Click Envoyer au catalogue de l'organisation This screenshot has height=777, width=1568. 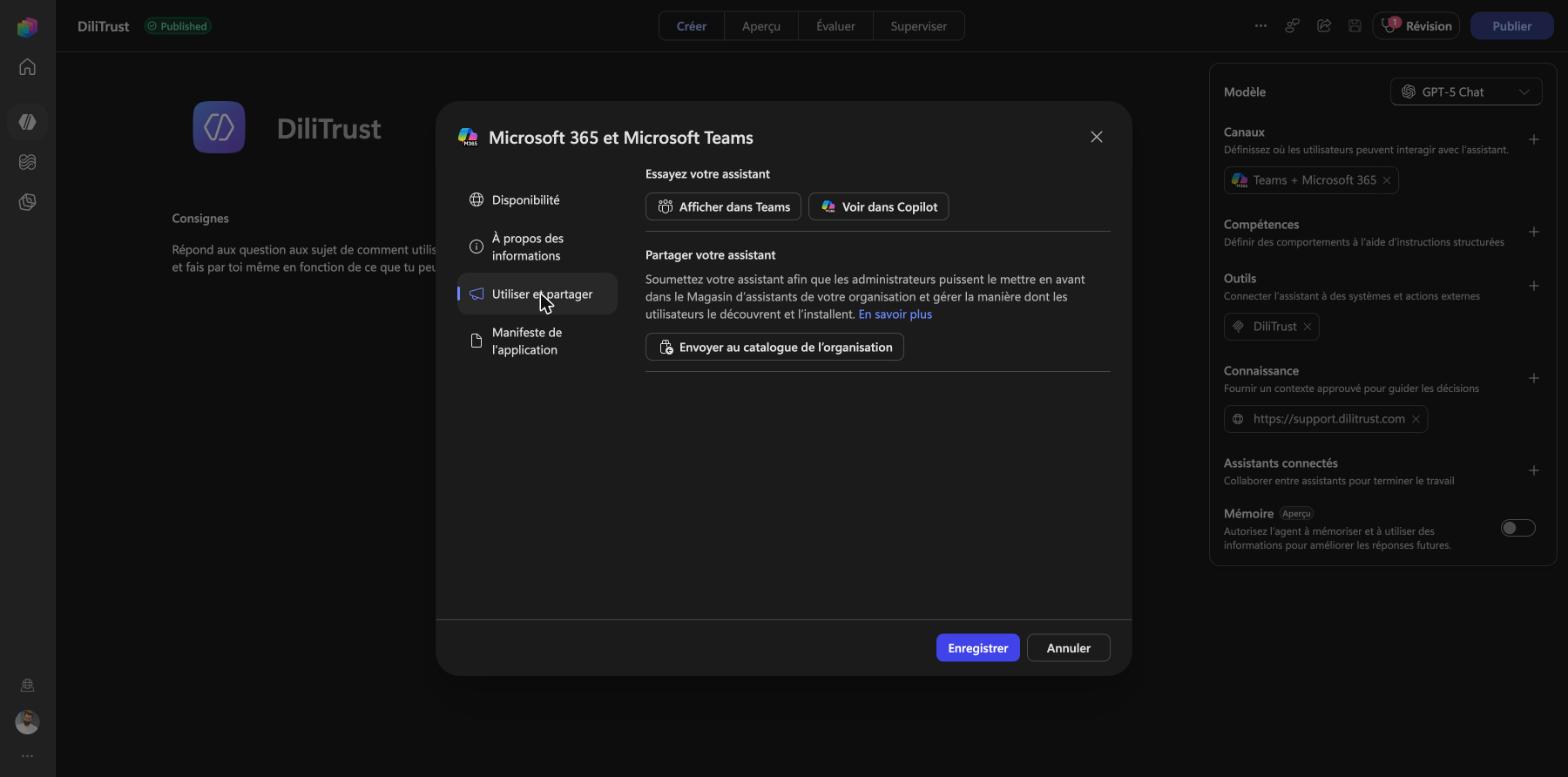point(775,347)
